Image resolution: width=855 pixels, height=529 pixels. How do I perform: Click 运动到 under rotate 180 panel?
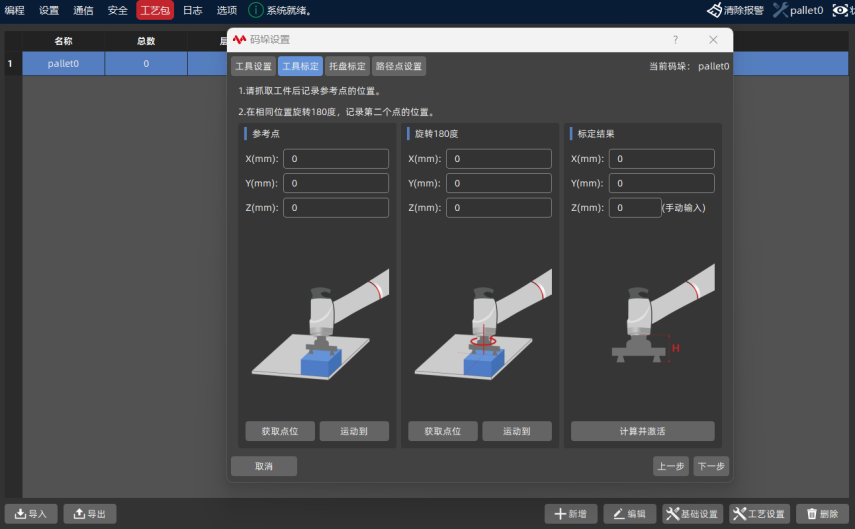[x=517, y=431]
